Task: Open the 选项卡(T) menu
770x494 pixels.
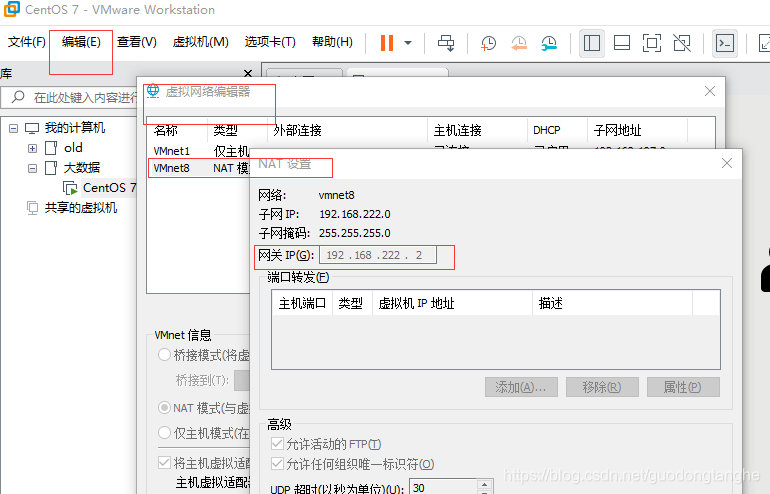Action: click(270, 42)
